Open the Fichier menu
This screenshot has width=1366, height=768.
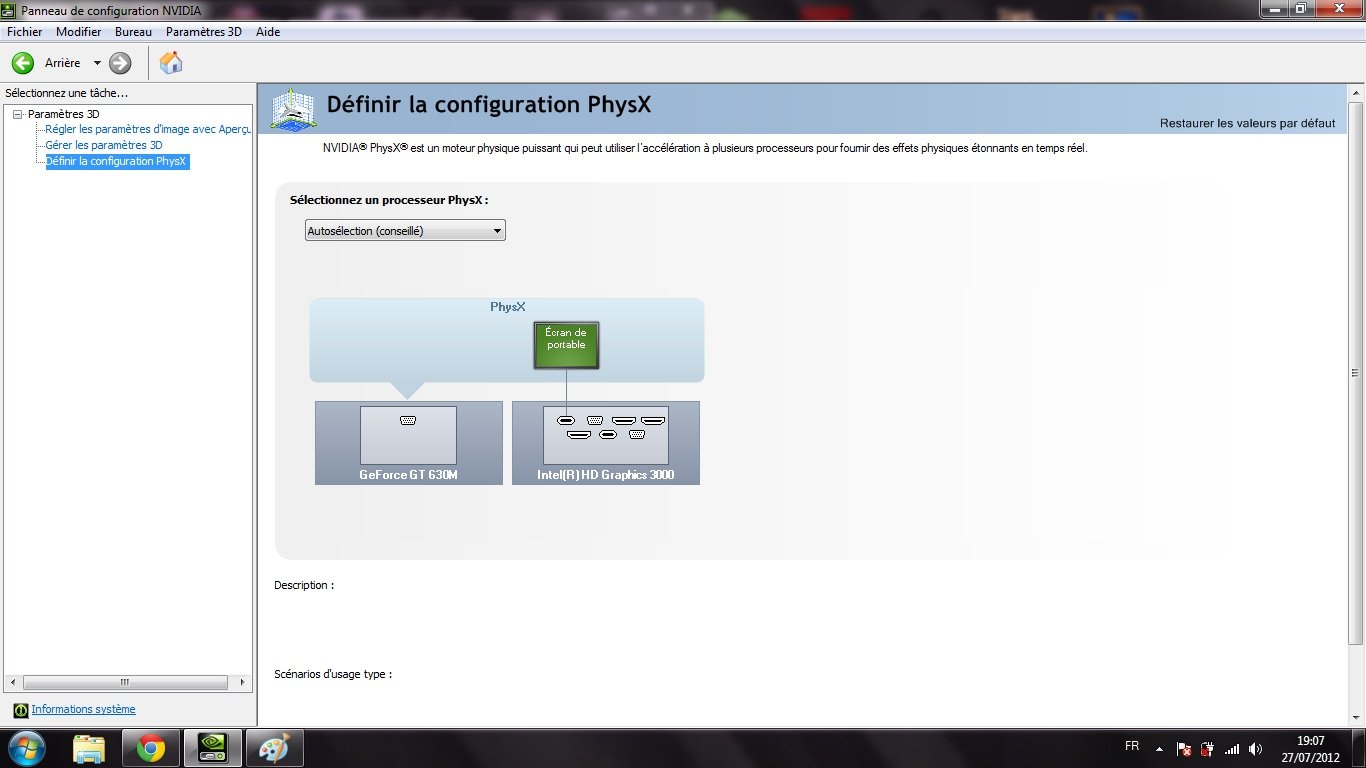click(24, 32)
